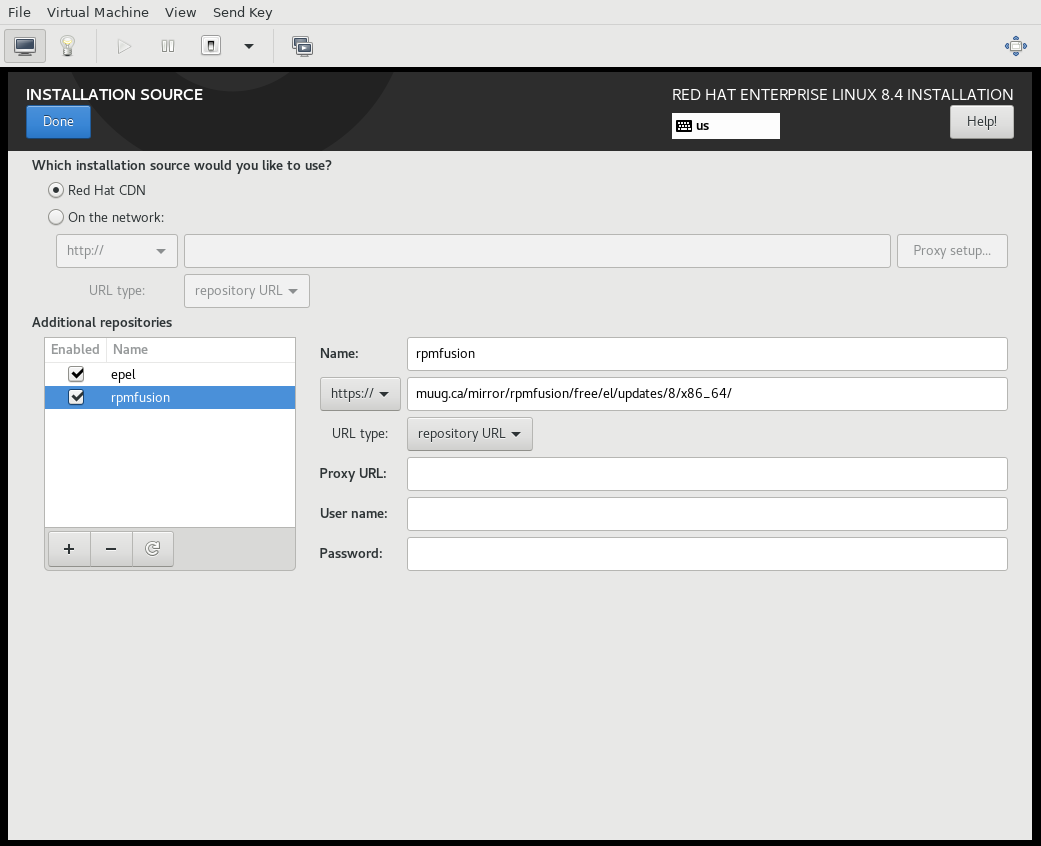Image resolution: width=1041 pixels, height=846 pixels.
Task: Remove selected repository with minus button
Action: pos(111,549)
